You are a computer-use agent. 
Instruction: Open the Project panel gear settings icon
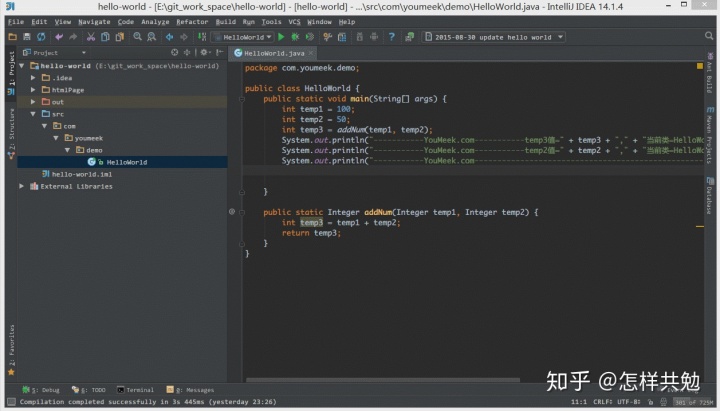(x=205, y=53)
